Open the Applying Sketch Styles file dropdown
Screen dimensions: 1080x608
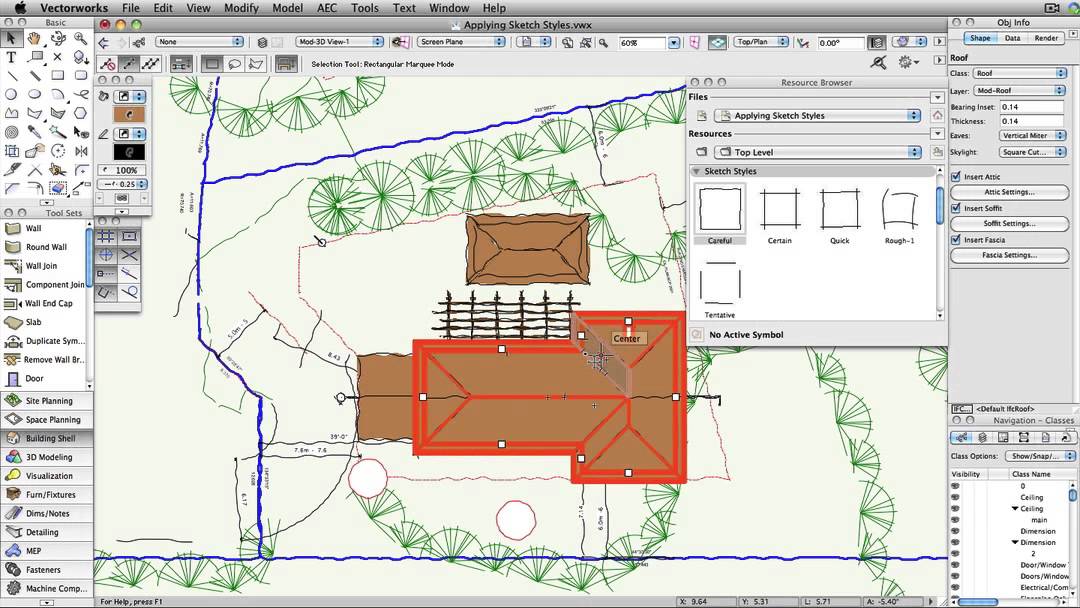coord(818,116)
